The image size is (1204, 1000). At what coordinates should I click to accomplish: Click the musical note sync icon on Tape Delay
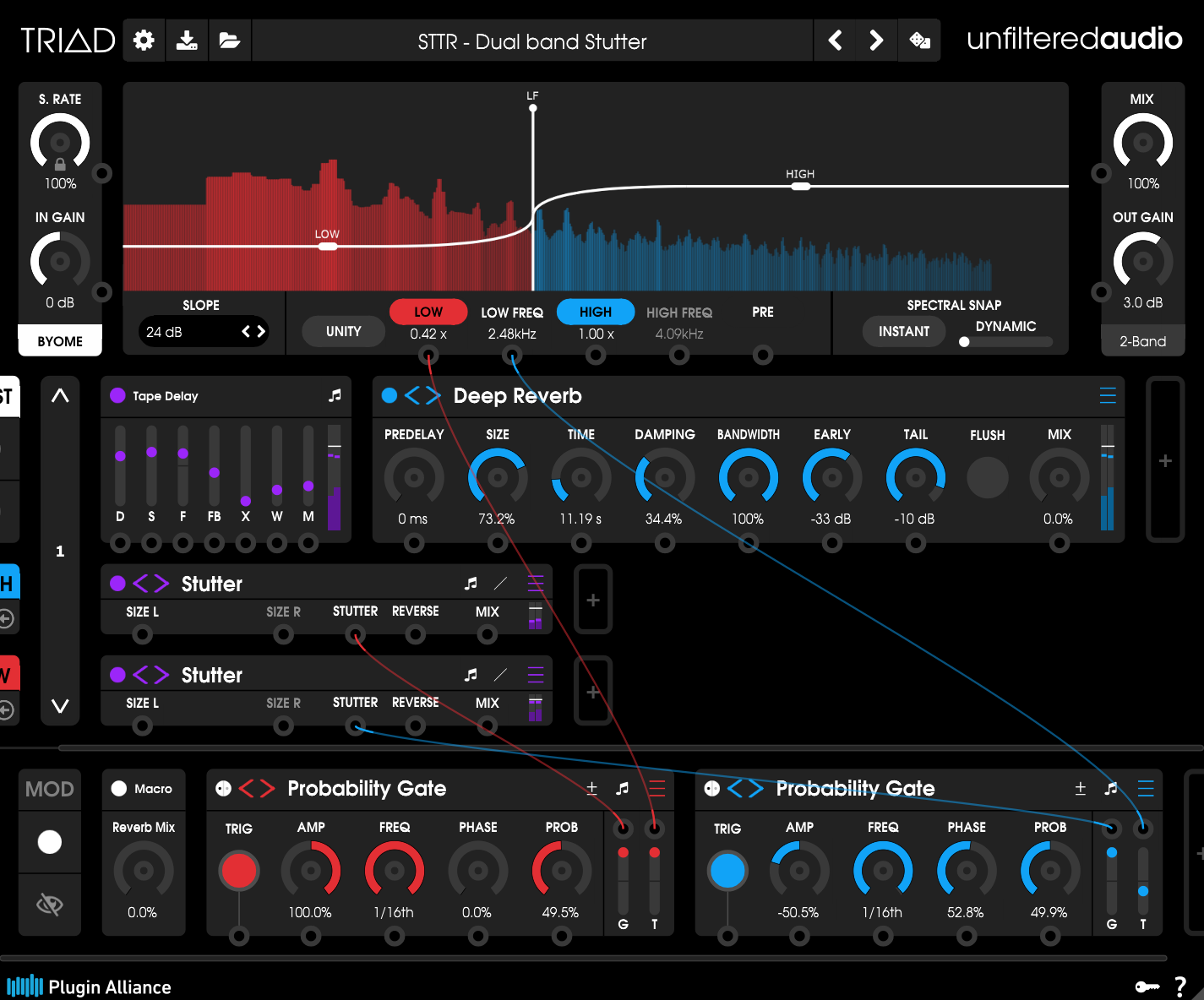click(334, 395)
